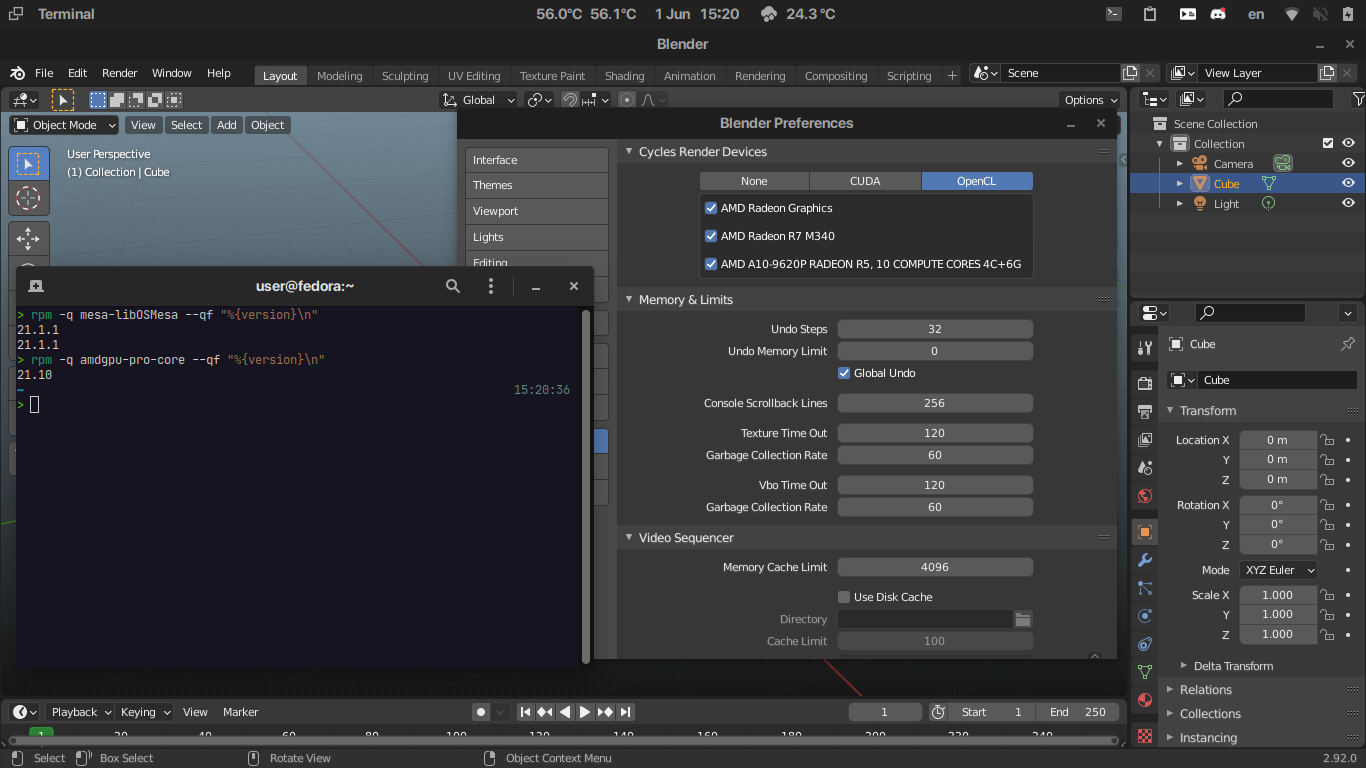Viewport: 1366px width, 768px height.
Task: Toggle the Collection exclude checkbox in the outliner
Action: tap(1328, 143)
